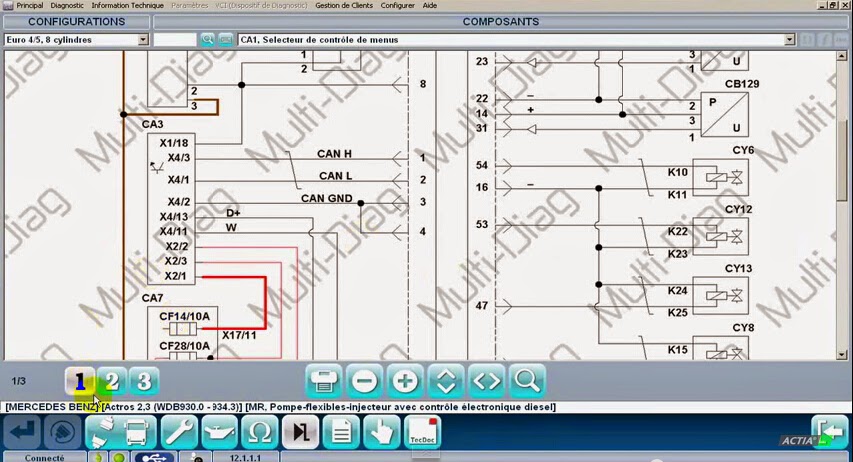Click the CAN H line label
The height and width of the screenshot is (462, 853).
[x=334, y=154]
